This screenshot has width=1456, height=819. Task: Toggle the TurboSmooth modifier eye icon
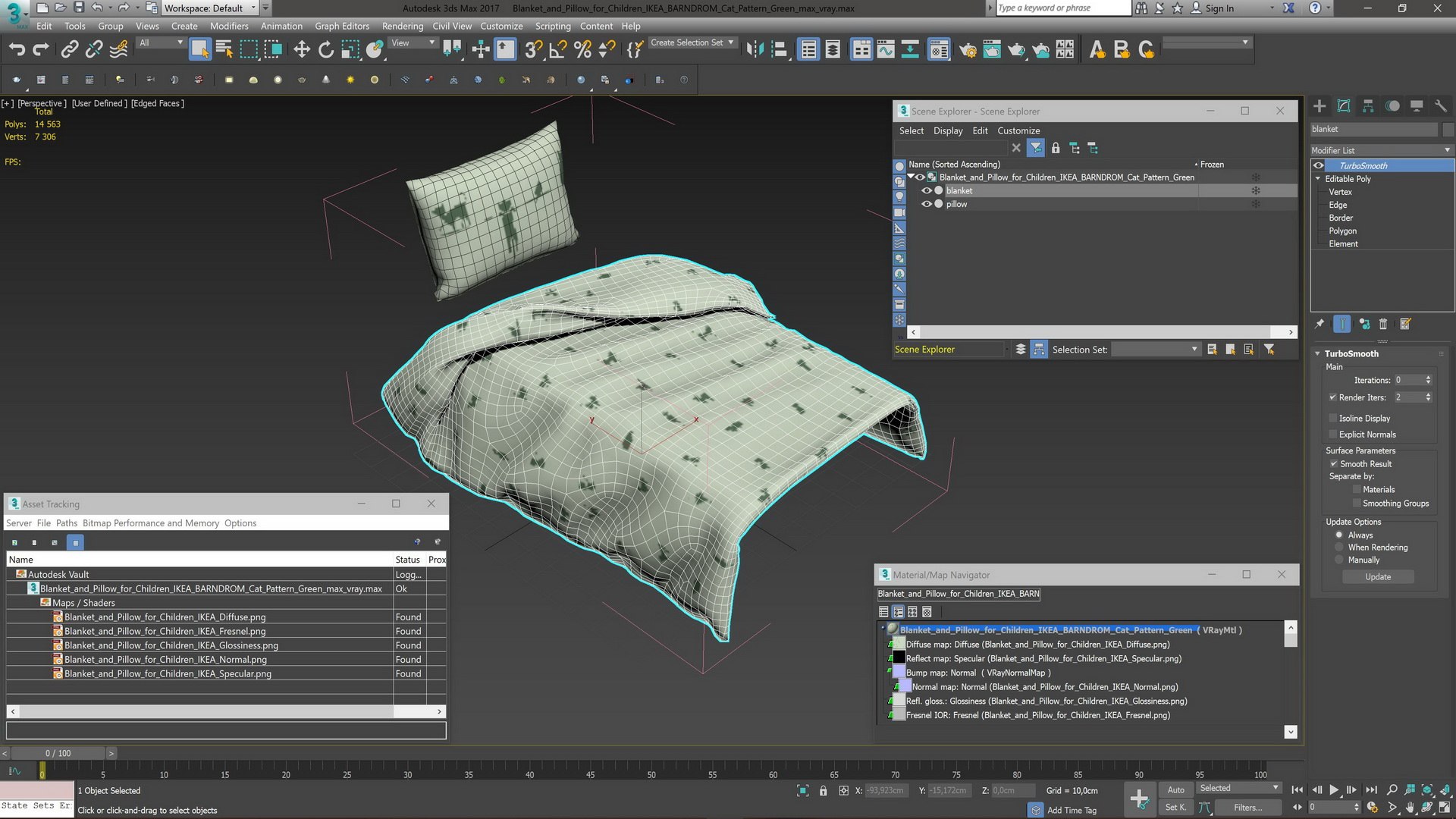coord(1319,166)
